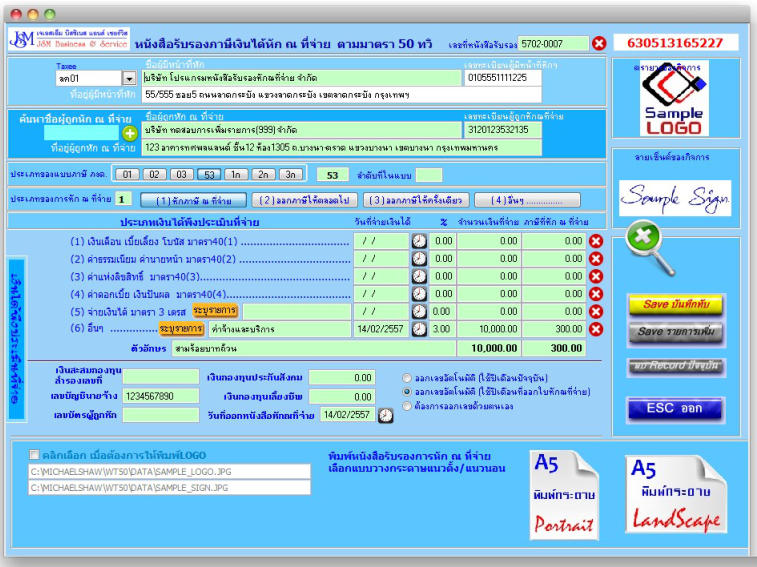Click the magnifier with green X icon
Viewport: 757px width, 567px height.
pyautogui.click(x=650, y=248)
